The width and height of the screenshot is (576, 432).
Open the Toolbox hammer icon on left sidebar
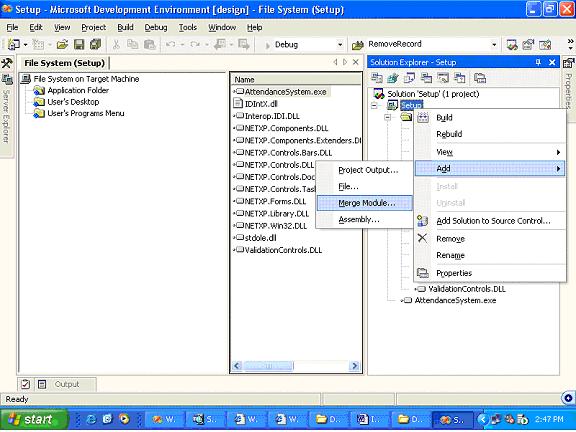click(x=7, y=63)
